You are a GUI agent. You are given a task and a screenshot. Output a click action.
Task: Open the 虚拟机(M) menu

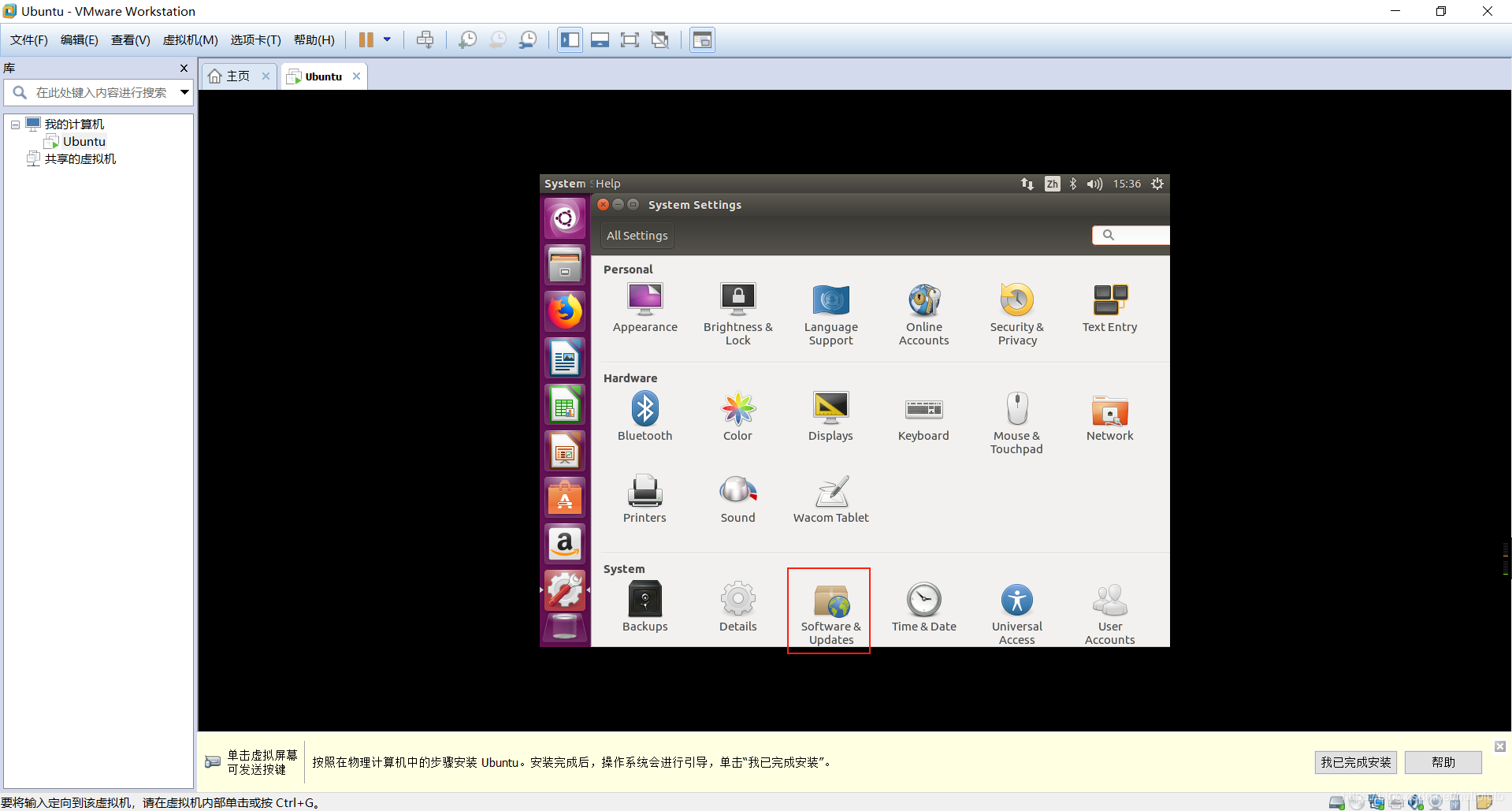(191, 40)
